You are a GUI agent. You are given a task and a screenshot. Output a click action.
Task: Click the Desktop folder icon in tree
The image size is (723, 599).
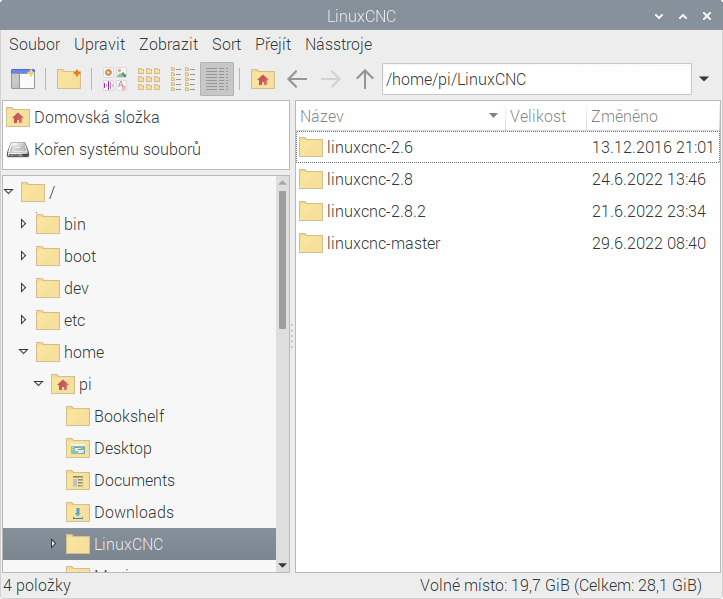[x=78, y=448]
